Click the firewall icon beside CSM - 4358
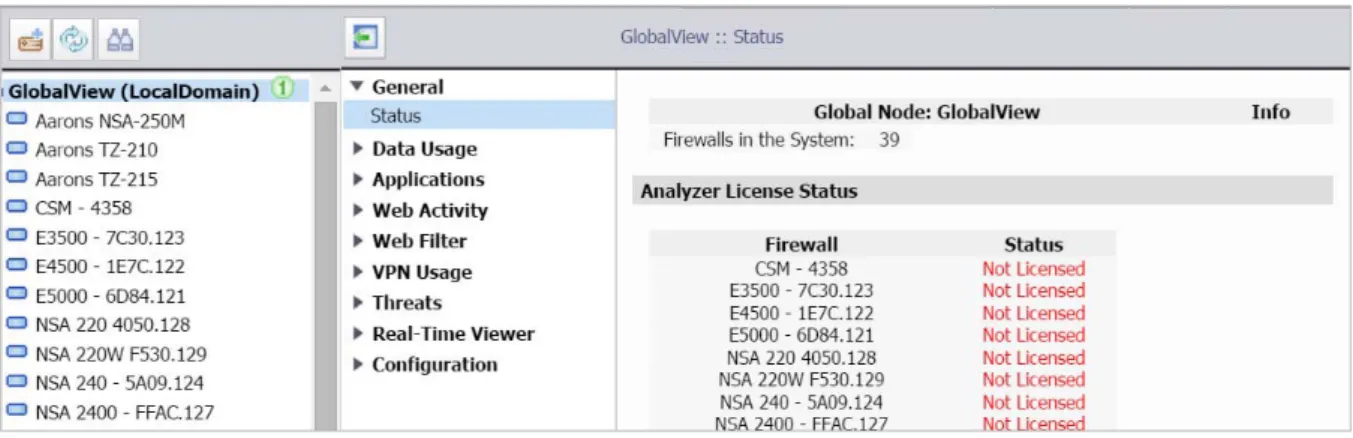 click(x=16, y=207)
